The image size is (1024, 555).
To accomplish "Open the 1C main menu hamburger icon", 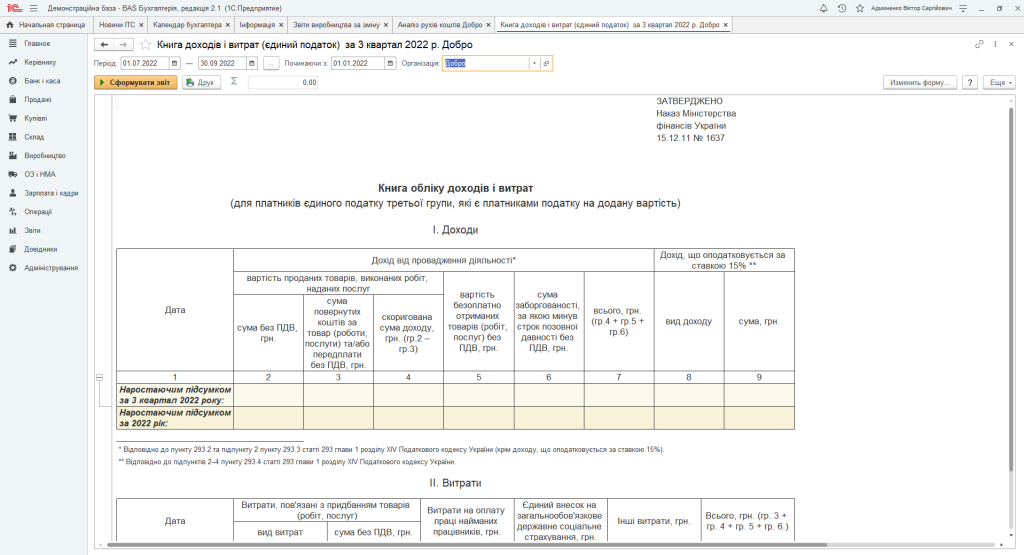I will 33,8.
